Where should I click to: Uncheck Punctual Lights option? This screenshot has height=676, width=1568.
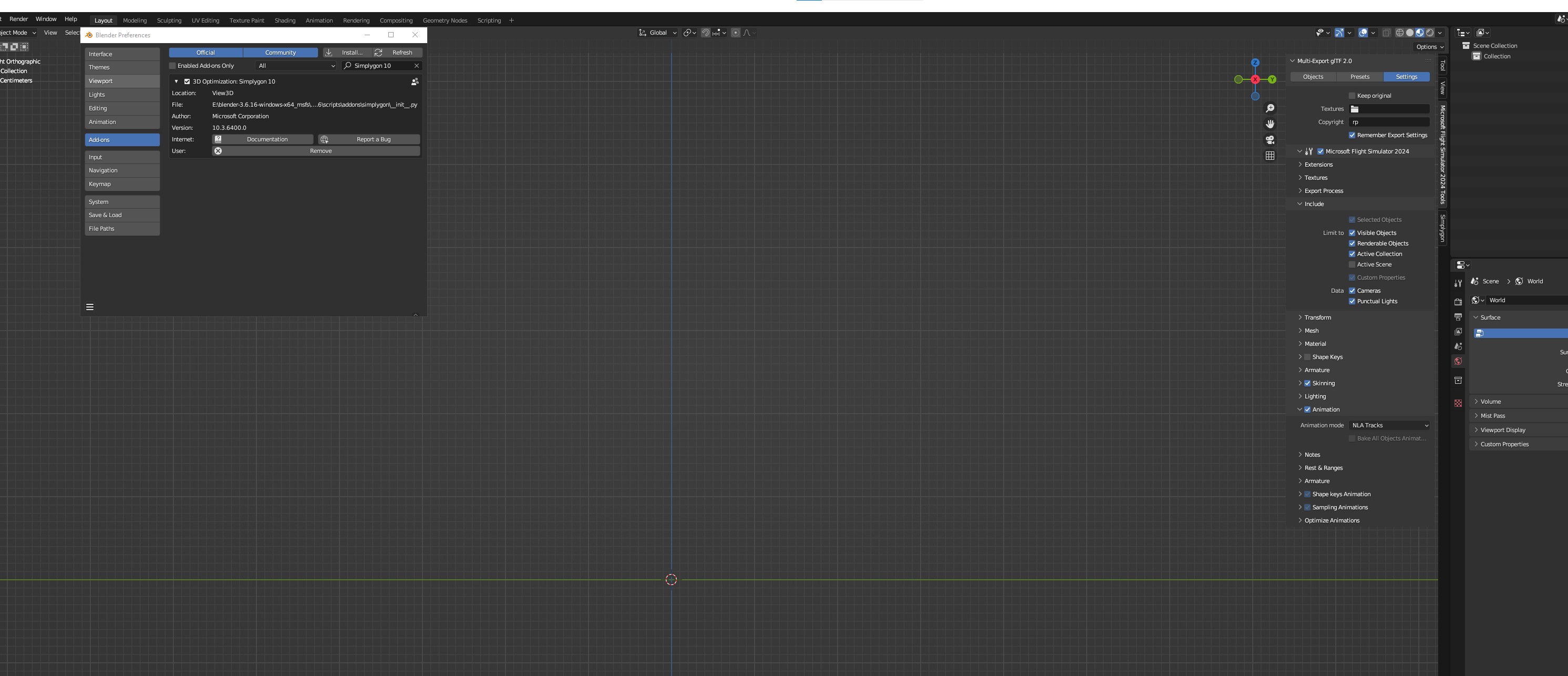pos(1352,301)
